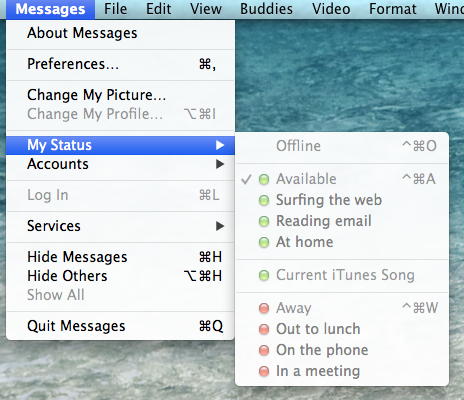Viewport: 464px width, 400px height.
Task: Choose Hide Others
Action: 120,276
